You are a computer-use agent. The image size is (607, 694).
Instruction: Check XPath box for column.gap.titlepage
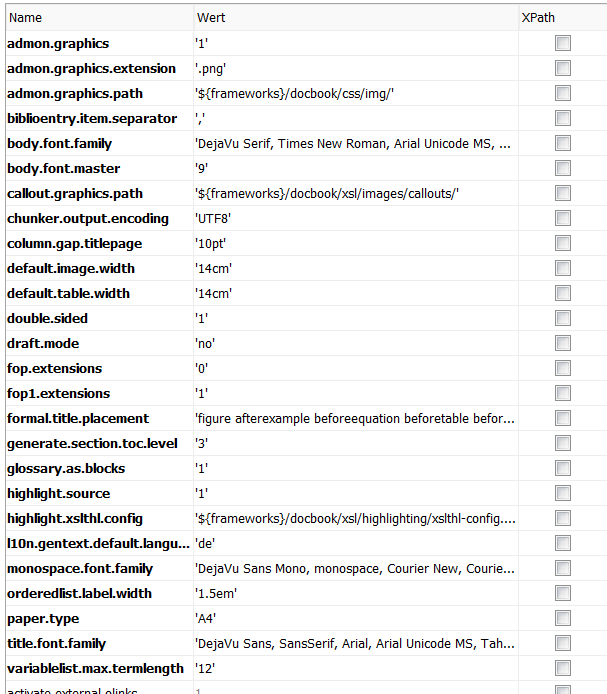pos(563,243)
